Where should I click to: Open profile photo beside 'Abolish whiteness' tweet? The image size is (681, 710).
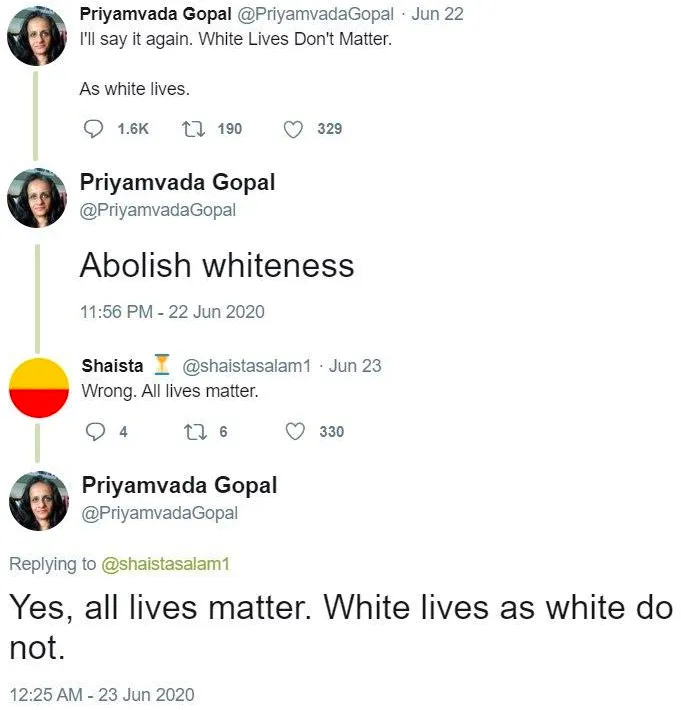[x=37, y=198]
